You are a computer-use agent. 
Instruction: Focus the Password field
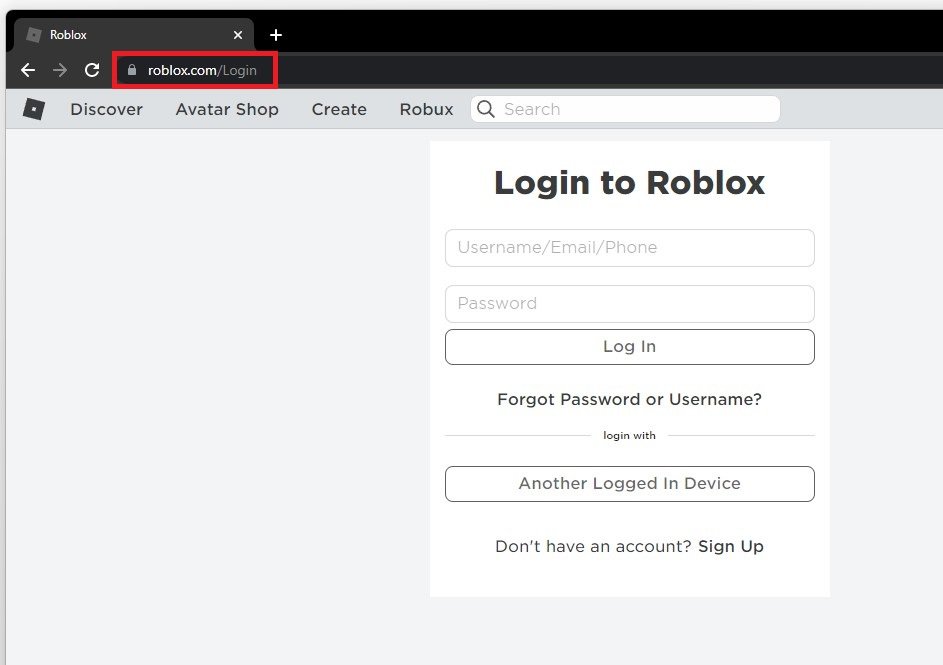pyautogui.click(x=630, y=304)
